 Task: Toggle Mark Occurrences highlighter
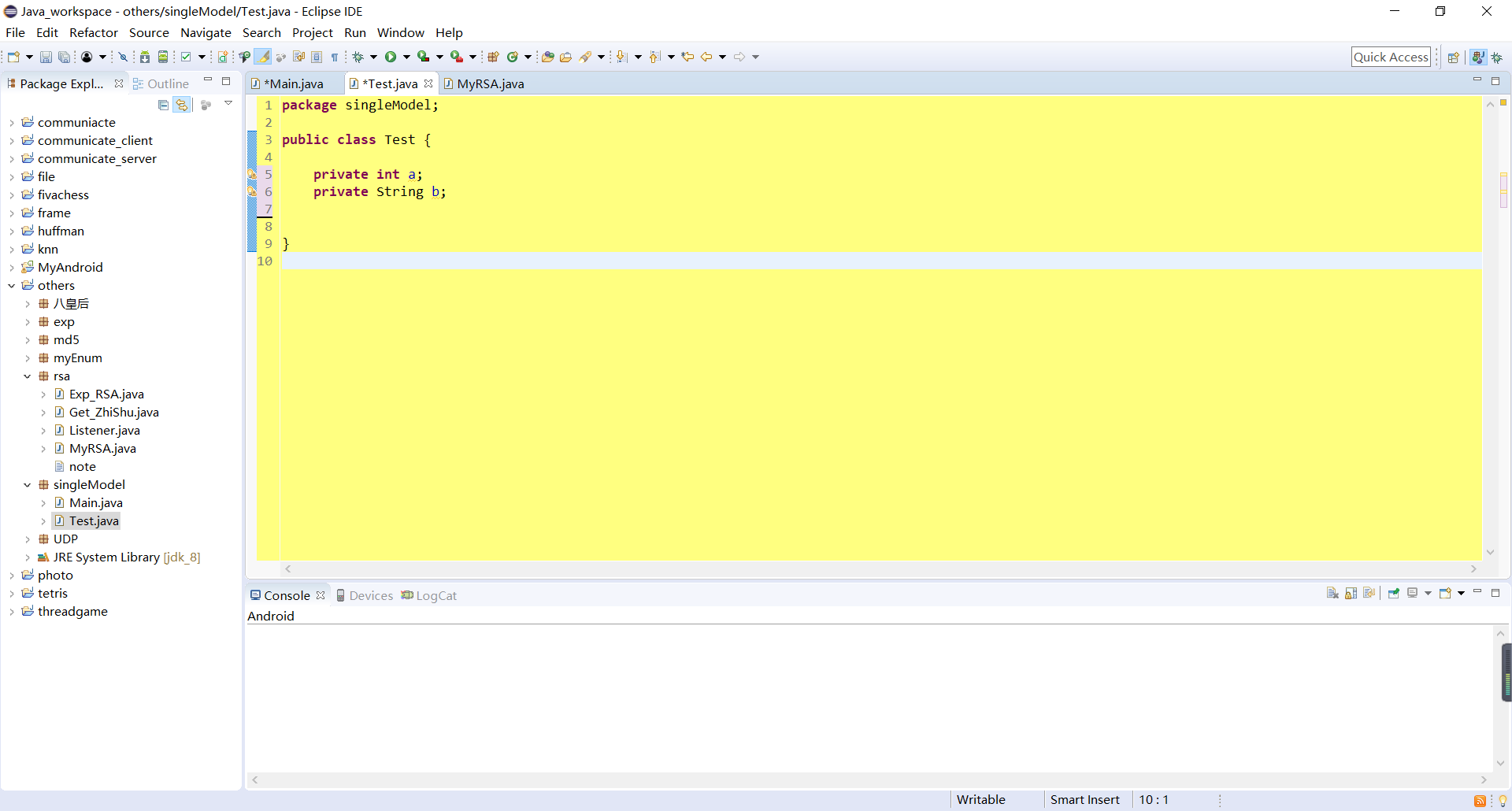pyautogui.click(x=262, y=57)
